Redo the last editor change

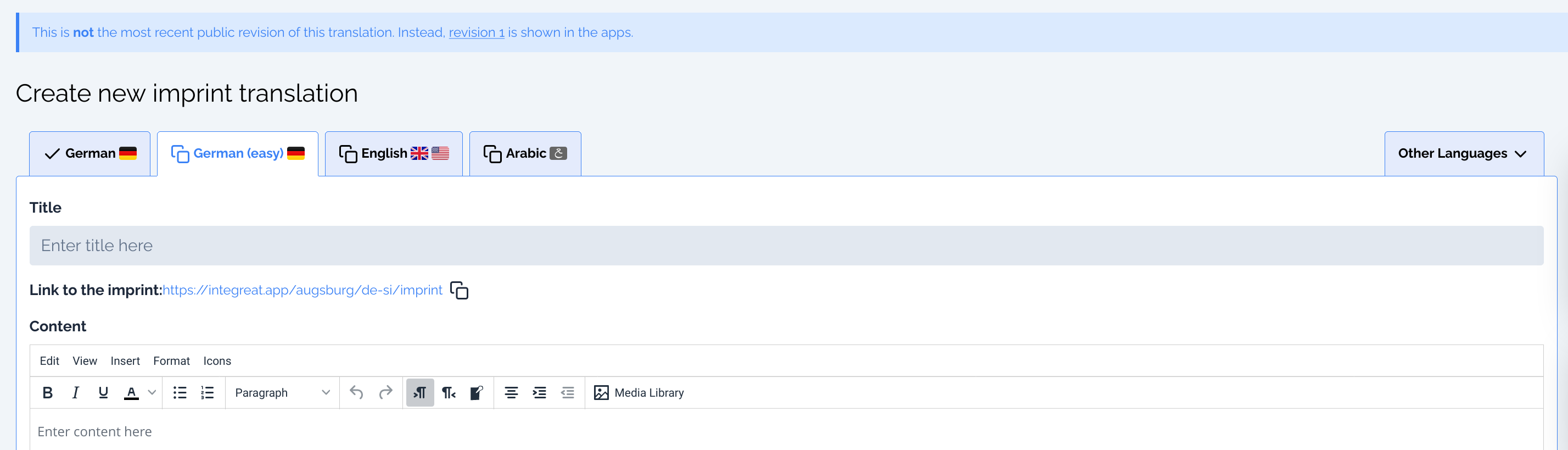click(x=386, y=393)
